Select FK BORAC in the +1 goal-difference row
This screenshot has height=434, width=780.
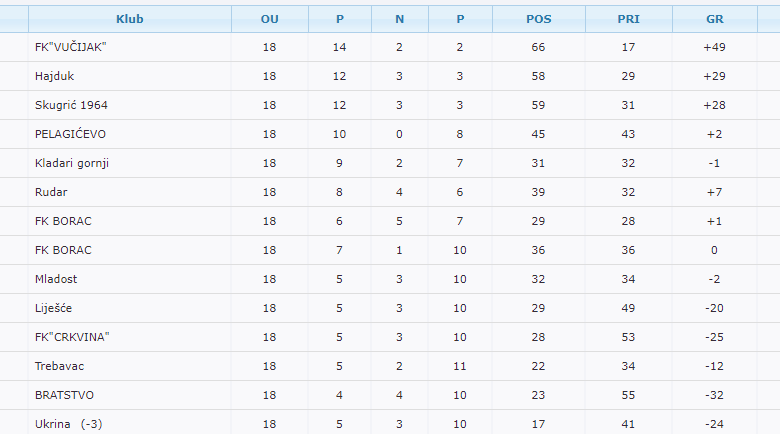(x=63, y=221)
